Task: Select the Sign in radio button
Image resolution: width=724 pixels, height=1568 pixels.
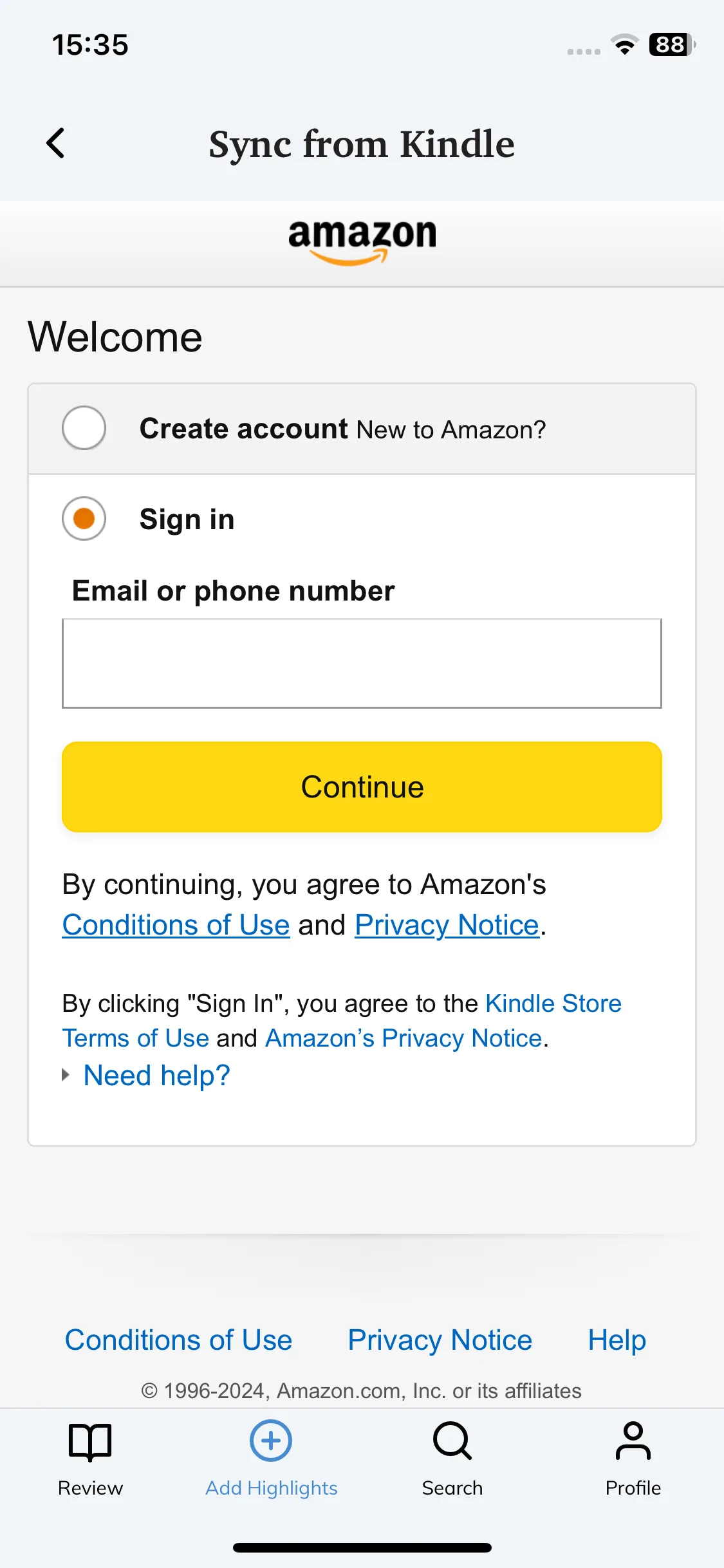Action: coord(84,518)
